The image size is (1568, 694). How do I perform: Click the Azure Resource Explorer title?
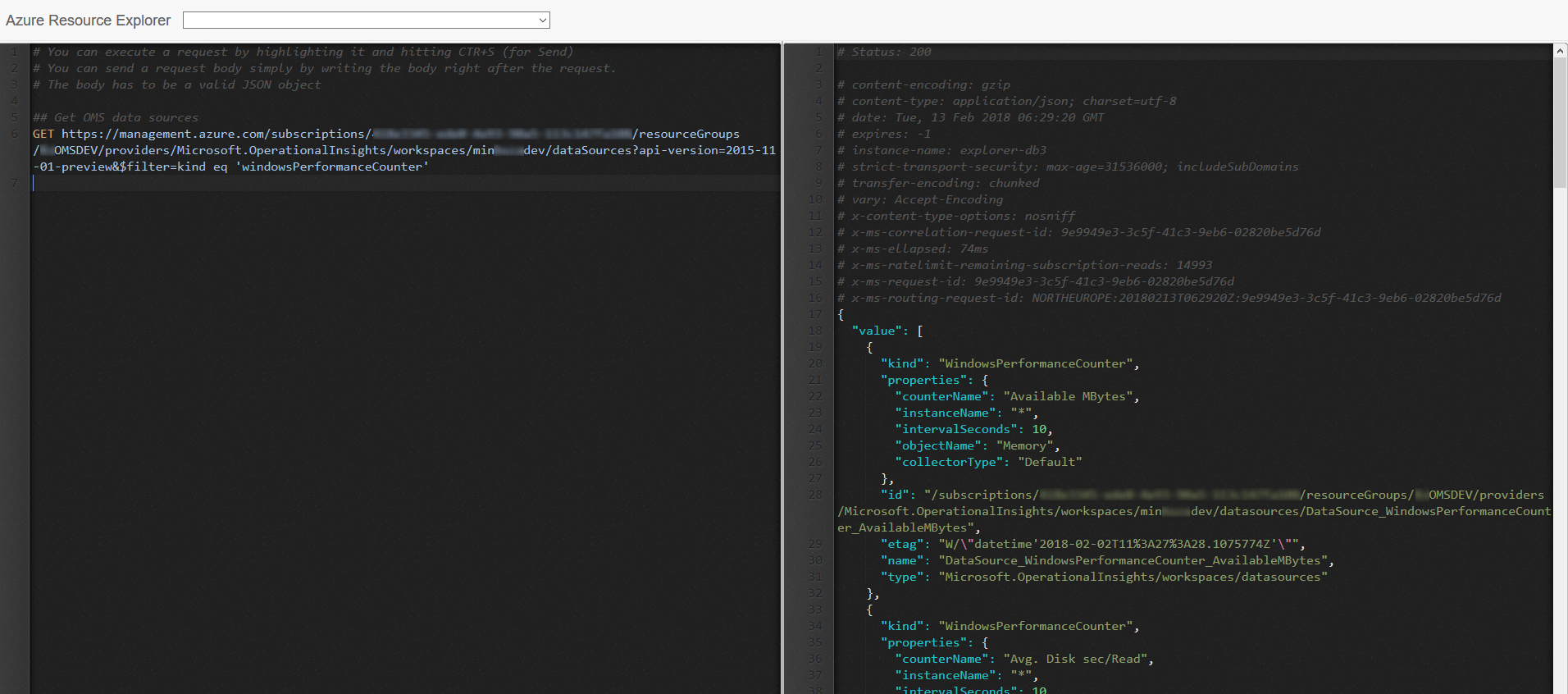pos(88,21)
